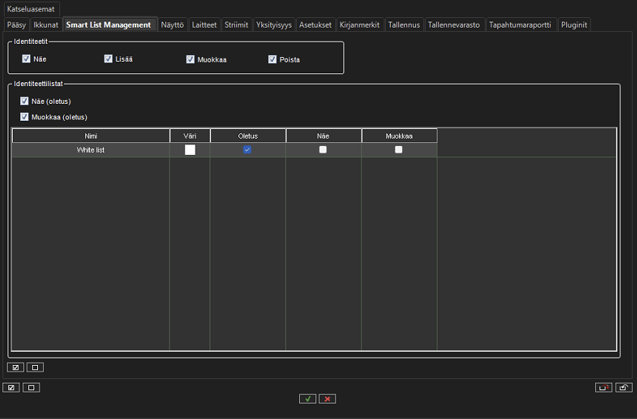The width and height of the screenshot is (637, 419).
Task: Toggle Oletus checkbox for White list row
Action: (247, 150)
